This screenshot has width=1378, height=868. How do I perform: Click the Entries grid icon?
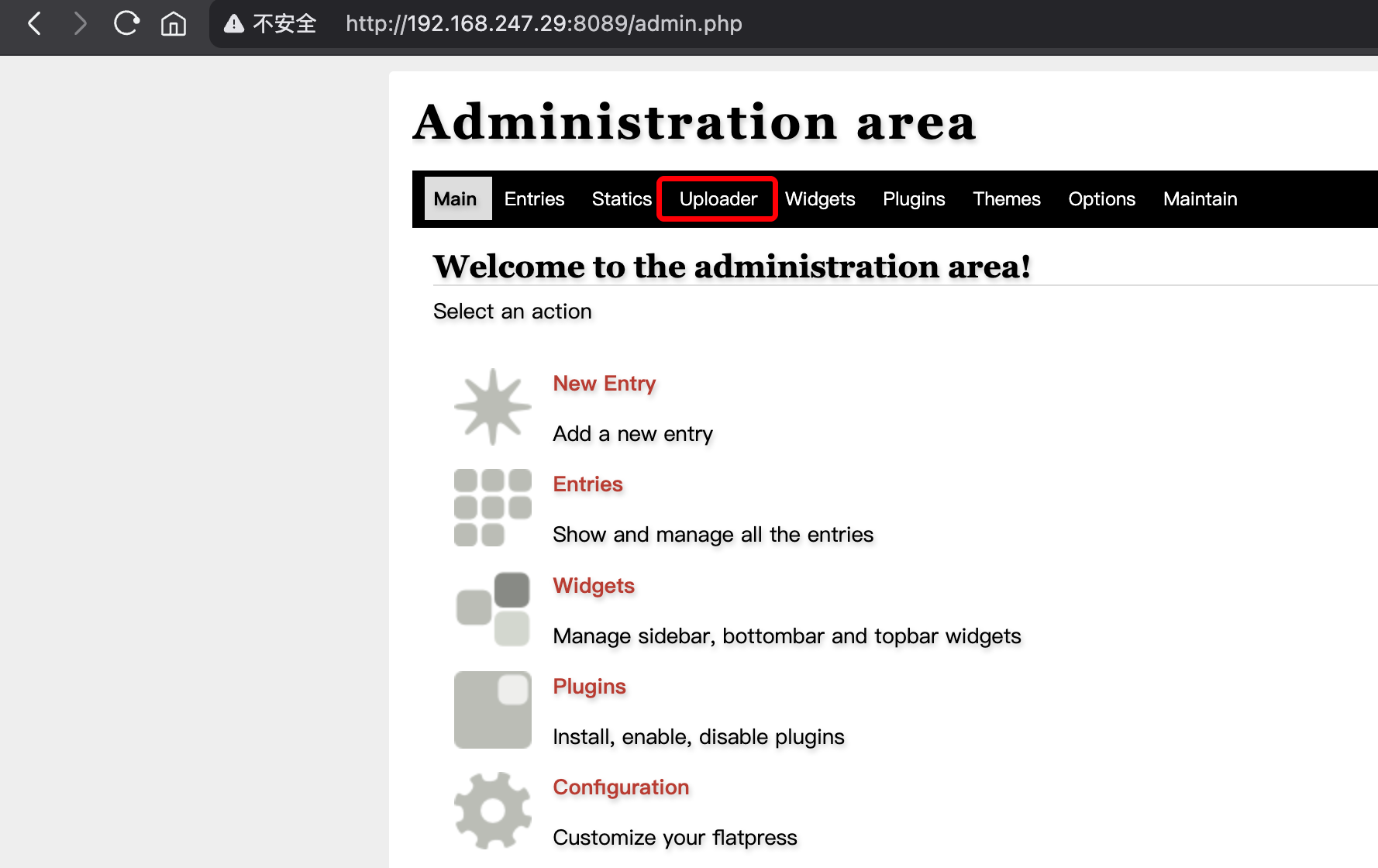(492, 508)
